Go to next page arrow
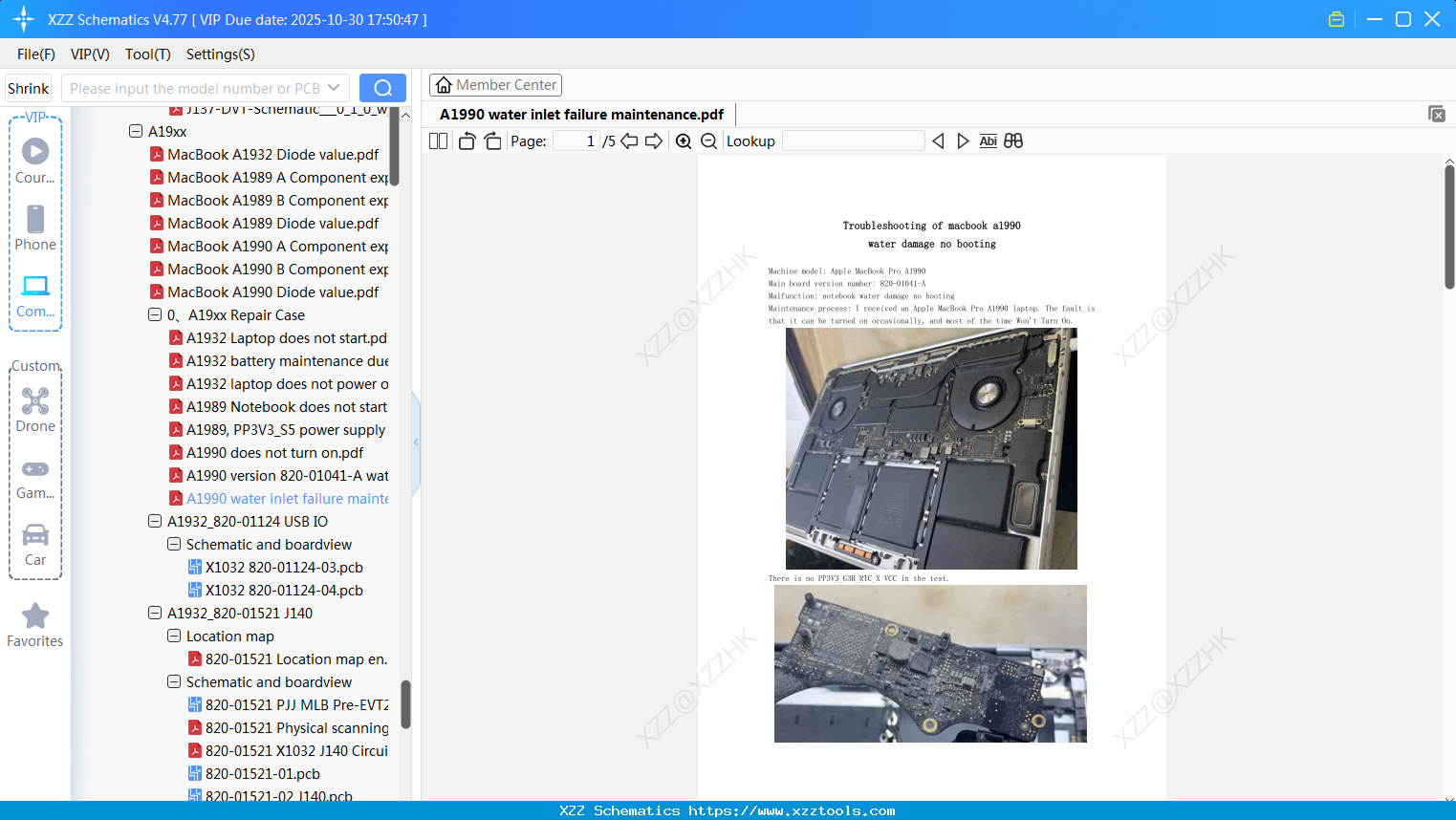The height and width of the screenshot is (820, 1456). [654, 141]
